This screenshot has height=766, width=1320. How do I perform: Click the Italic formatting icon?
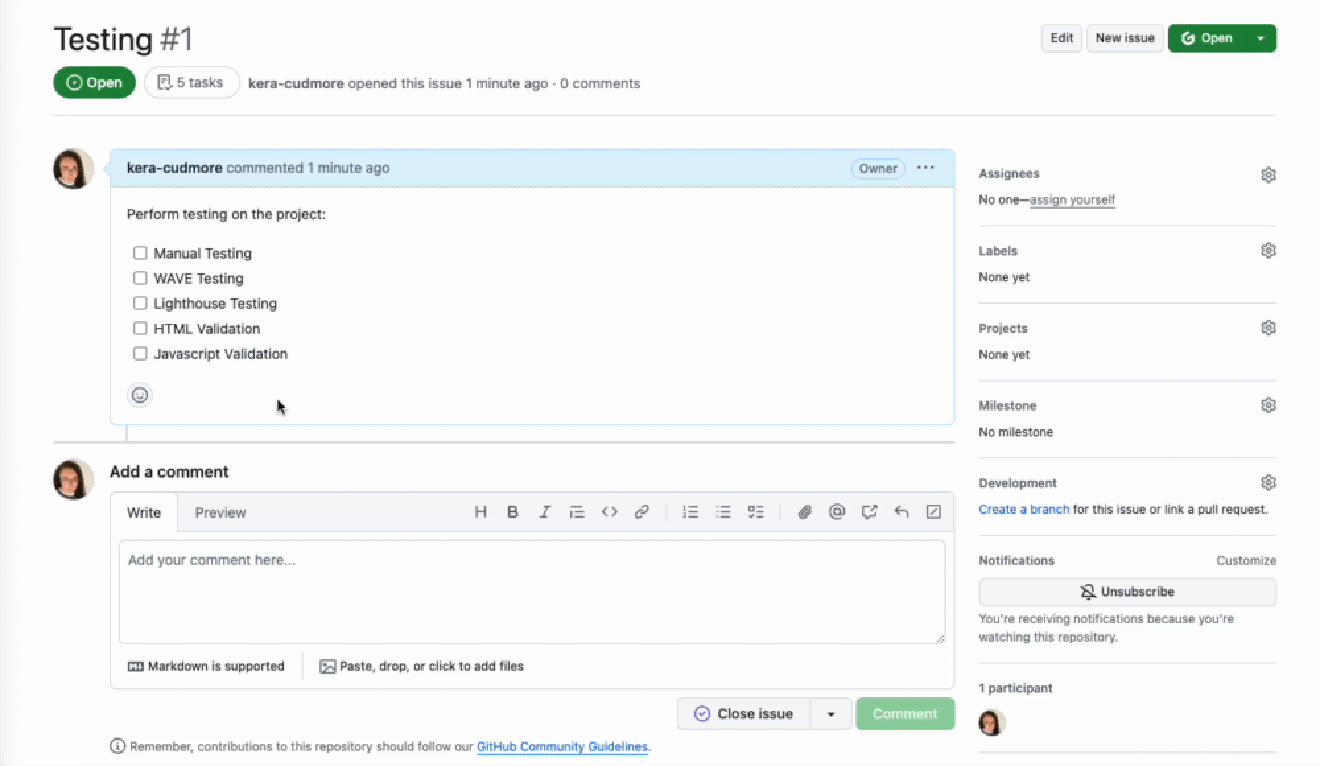[x=545, y=511]
